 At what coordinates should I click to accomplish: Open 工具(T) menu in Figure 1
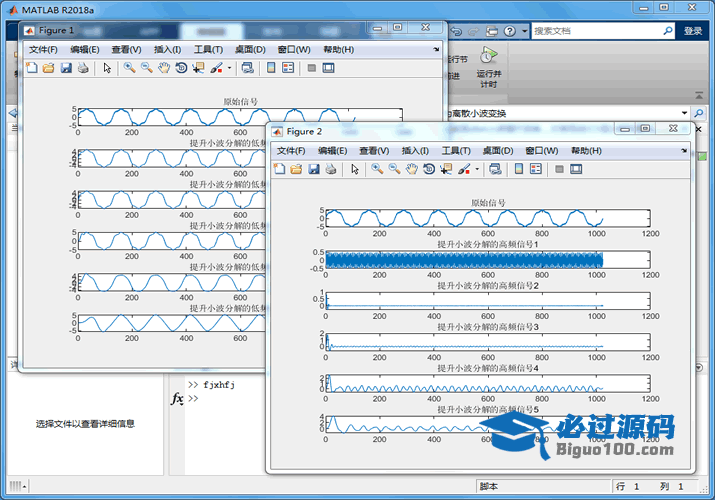coord(208,49)
